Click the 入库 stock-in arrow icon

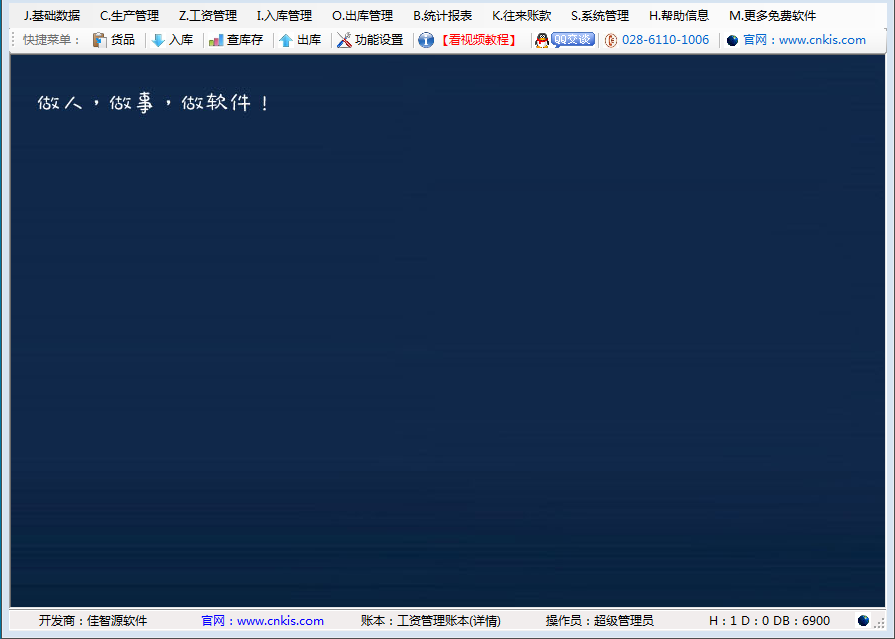(160, 40)
